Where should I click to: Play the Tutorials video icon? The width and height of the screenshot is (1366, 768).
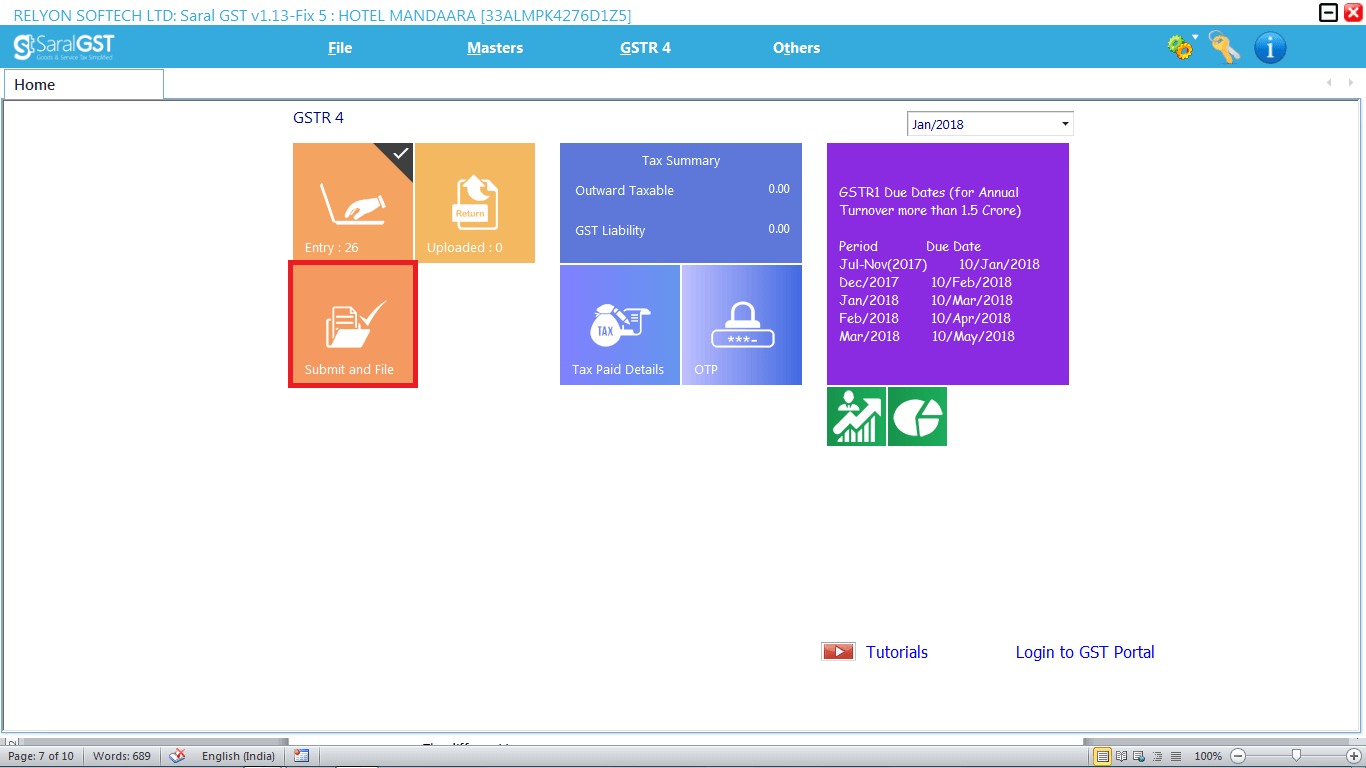coord(838,652)
